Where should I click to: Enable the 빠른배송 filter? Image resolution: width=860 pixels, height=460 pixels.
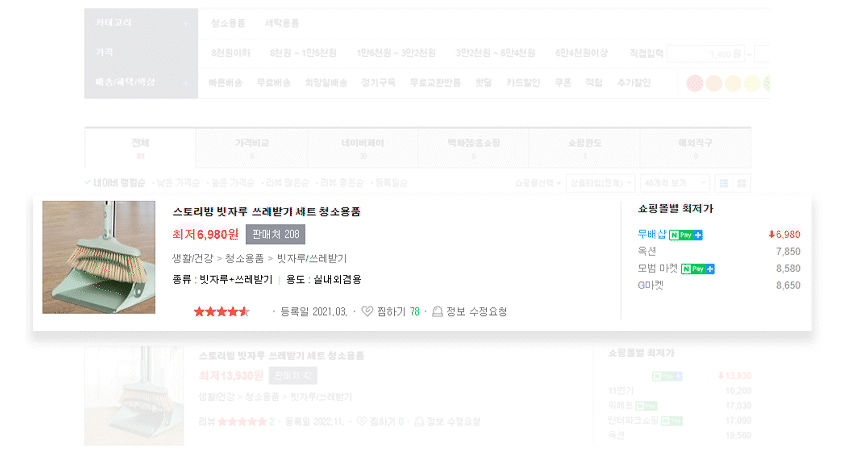[225, 82]
